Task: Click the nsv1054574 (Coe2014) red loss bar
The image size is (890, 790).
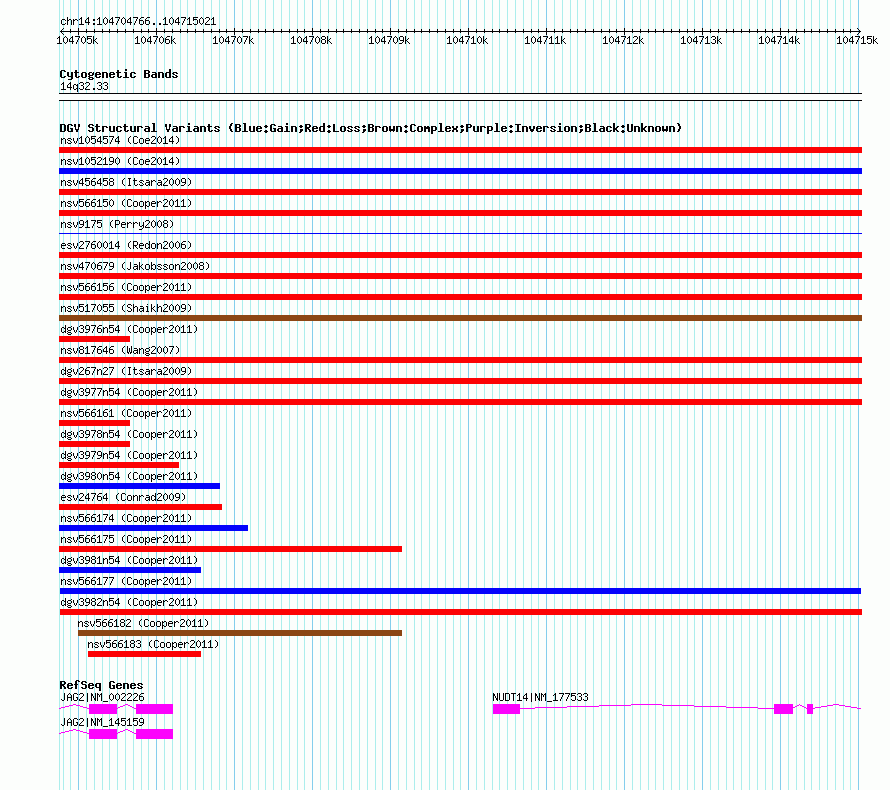Action: point(460,150)
